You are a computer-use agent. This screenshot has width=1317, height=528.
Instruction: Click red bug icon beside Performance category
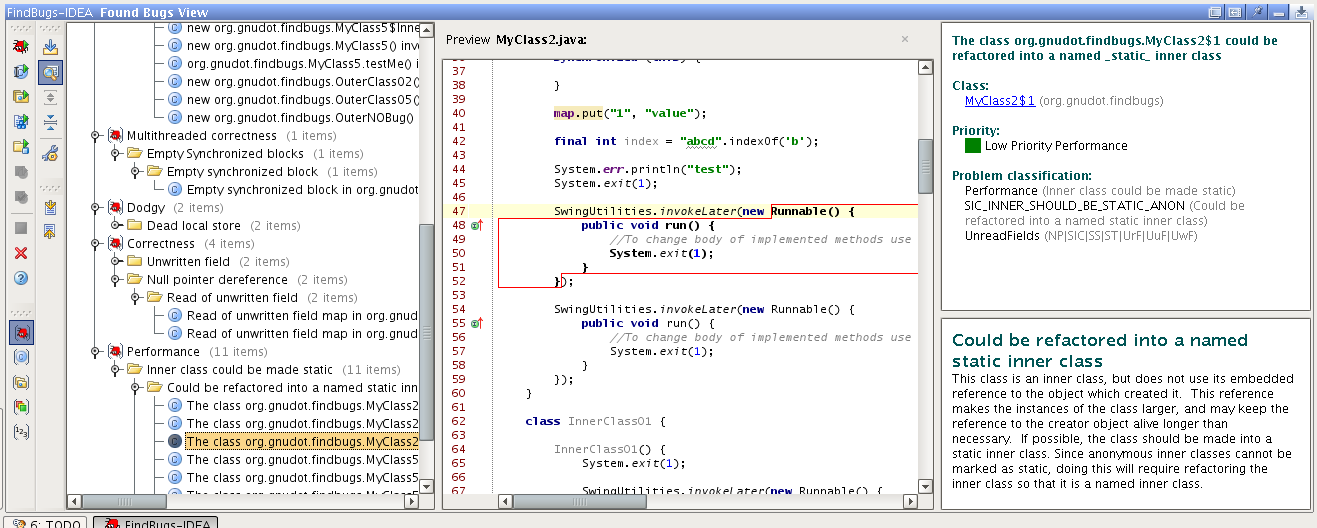pos(115,352)
